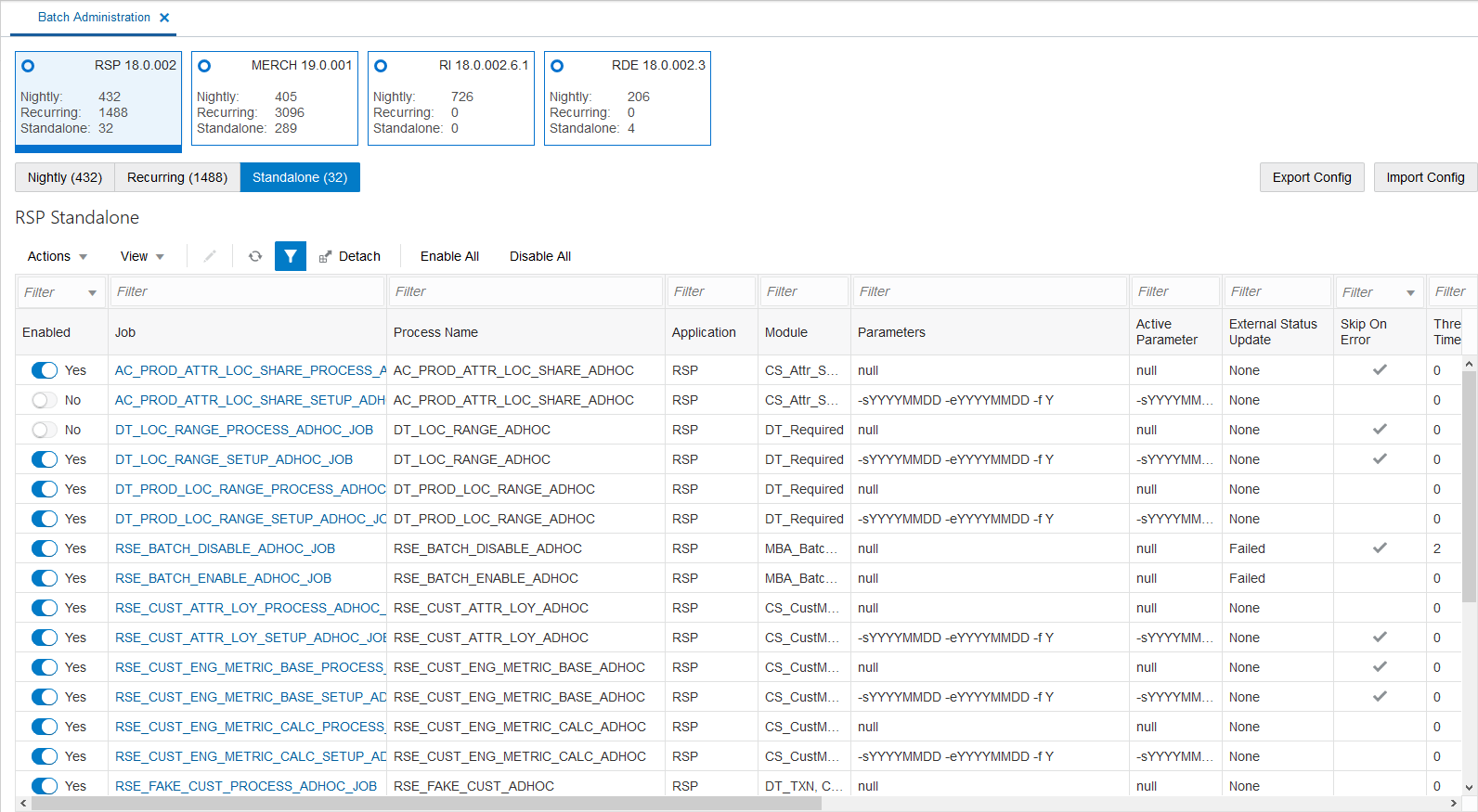Click scroll left arrow on horizontal scrollbar
This screenshot has height=812, width=1478.
[x=23, y=804]
